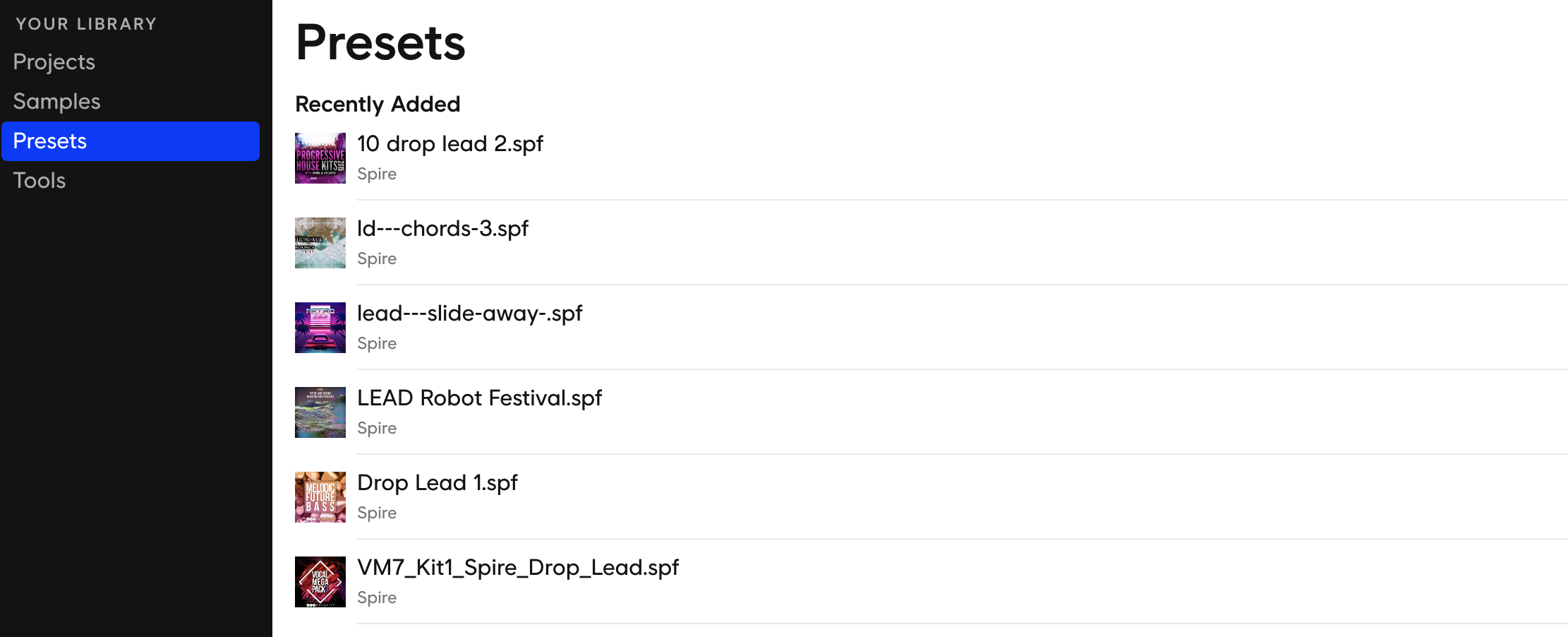Click the Retro synthwave pack cover thumbnail
The width and height of the screenshot is (1568, 637).
[x=320, y=328]
